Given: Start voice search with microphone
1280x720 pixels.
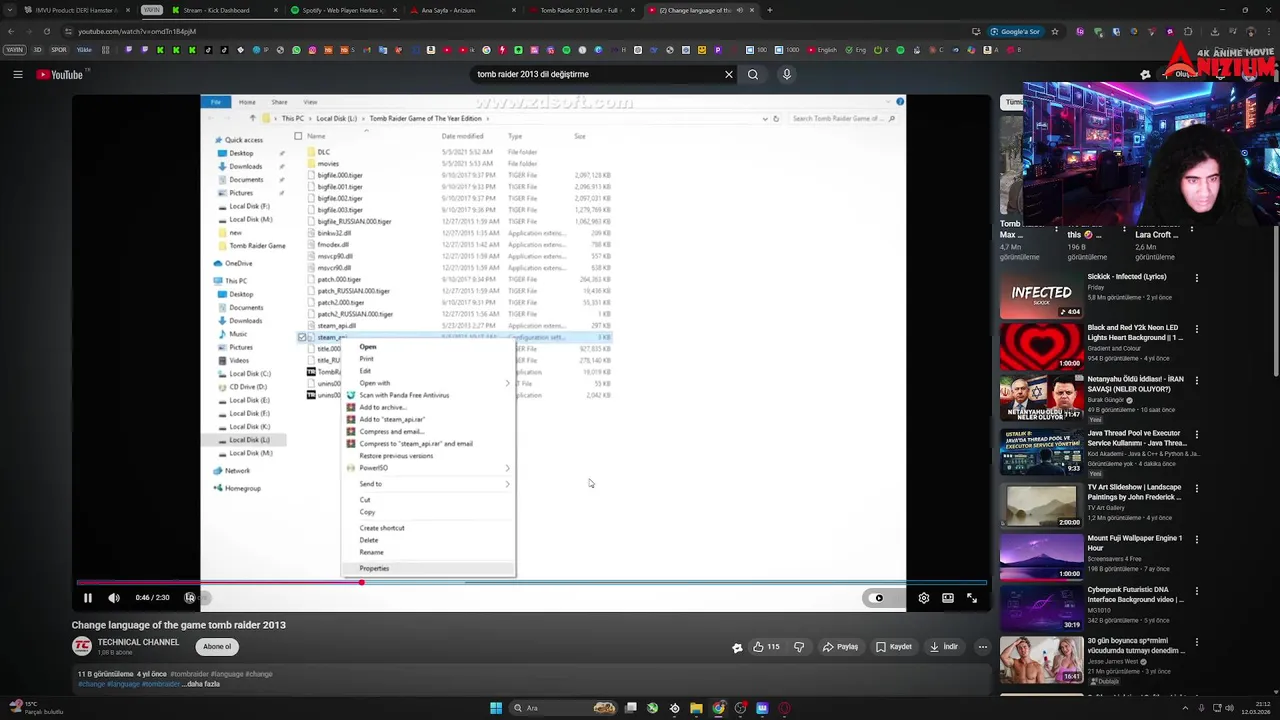Looking at the screenshot, I should 787,74.
